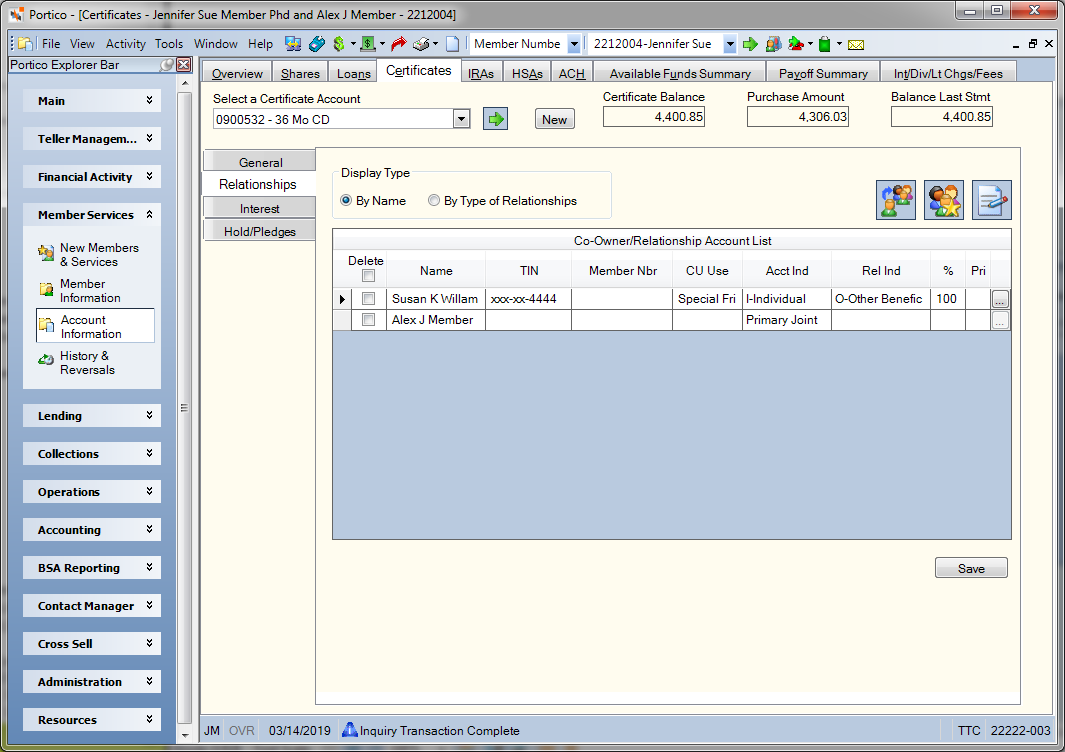1065x752 pixels.
Task: Click the edit document pencil icon
Action: [x=991, y=200]
